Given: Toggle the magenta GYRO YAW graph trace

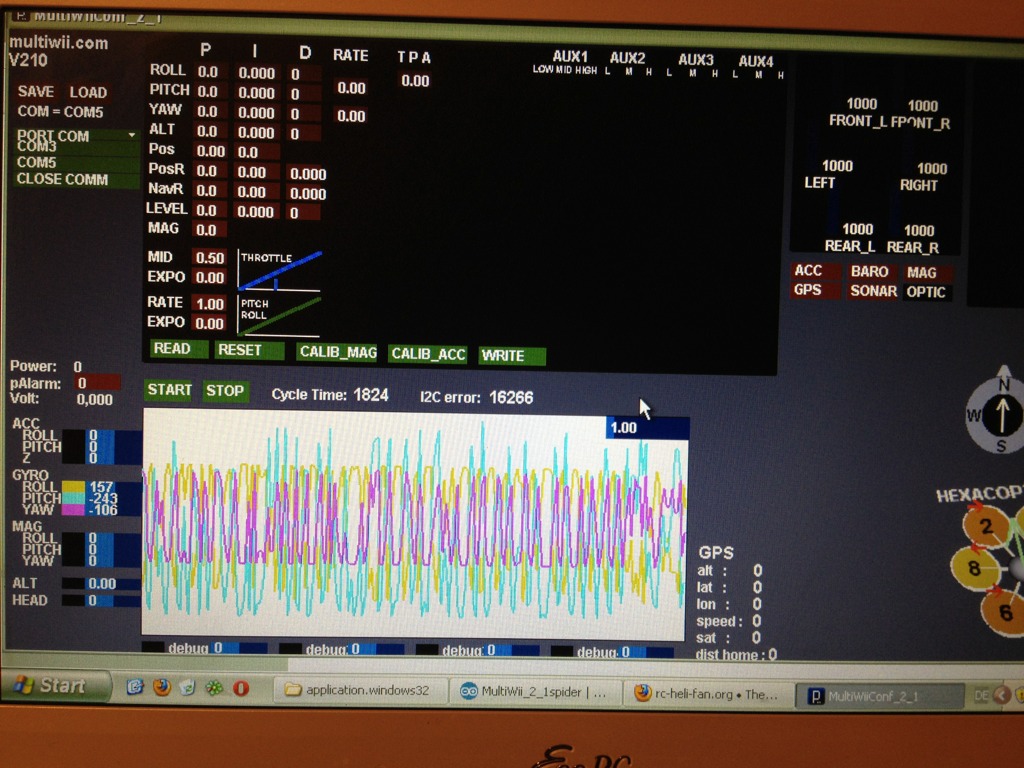Looking at the screenshot, I should pos(73,510).
